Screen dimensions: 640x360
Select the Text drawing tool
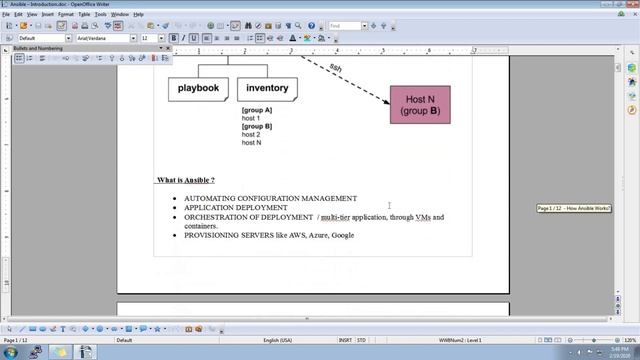coord(63,329)
